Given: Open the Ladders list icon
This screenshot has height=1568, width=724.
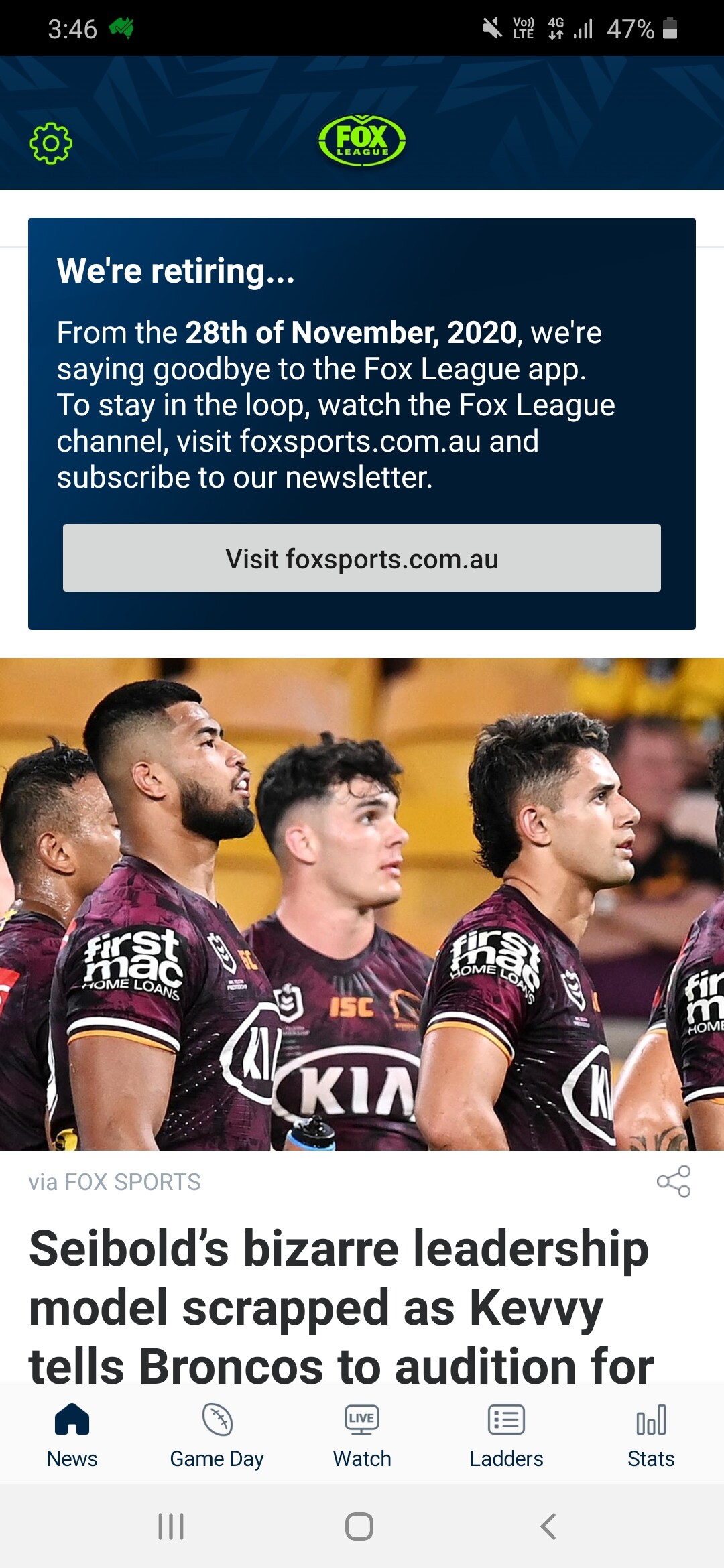Looking at the screenshot, I should click(x=506, y=1419).
